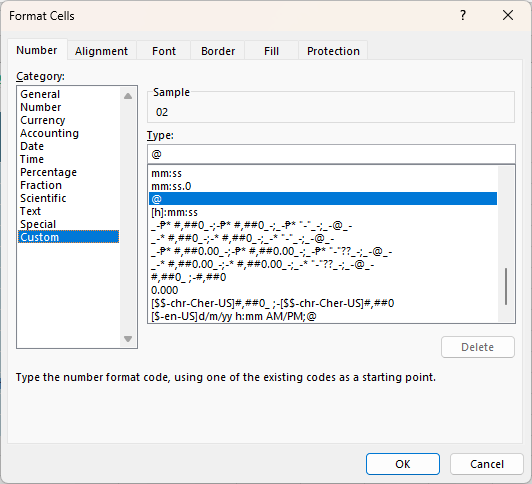Select the mm:ss format code
Screen dimensions: 532x484
[x=323, y=173]
